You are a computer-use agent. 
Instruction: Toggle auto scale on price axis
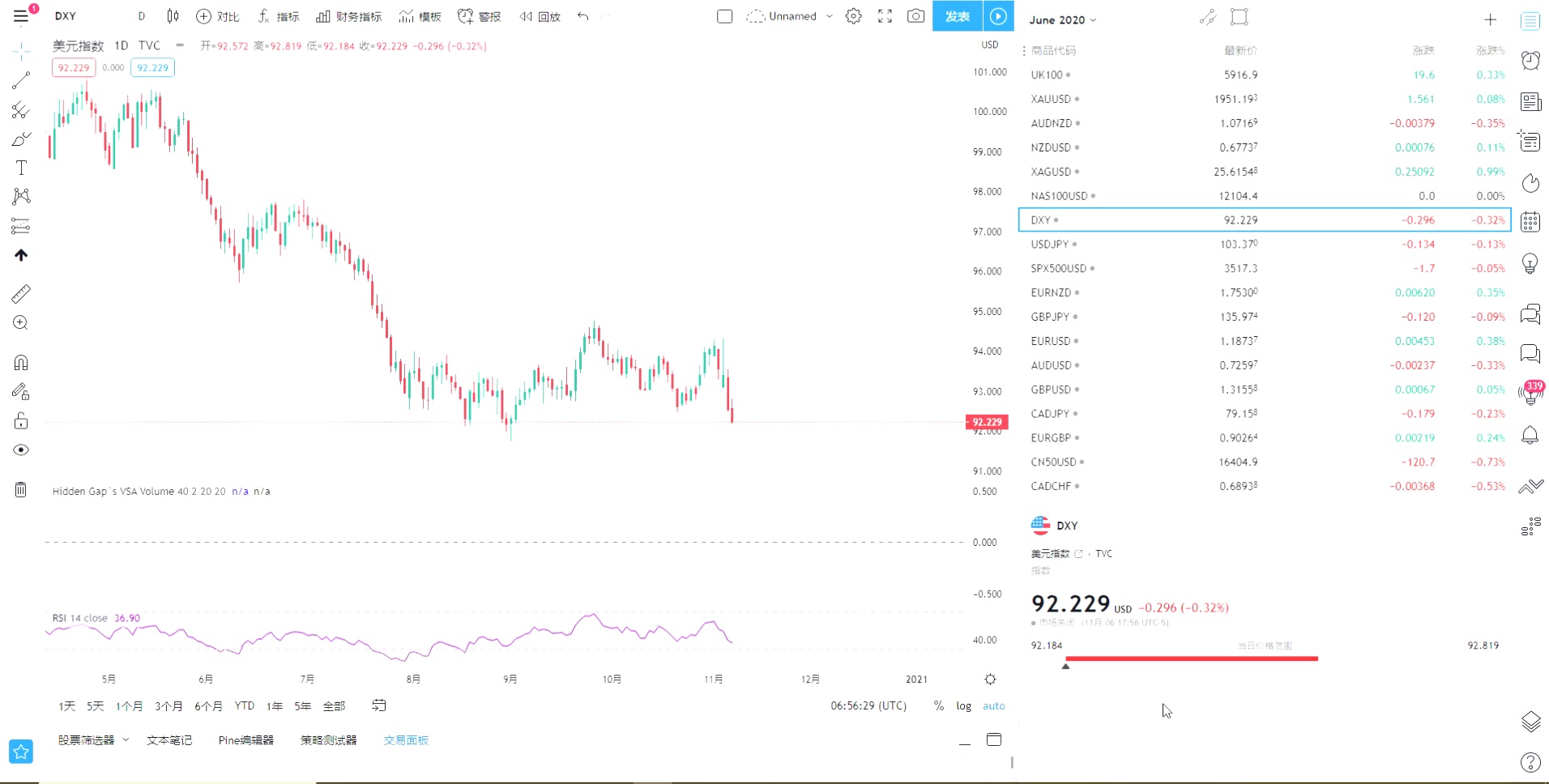[993, 706]
